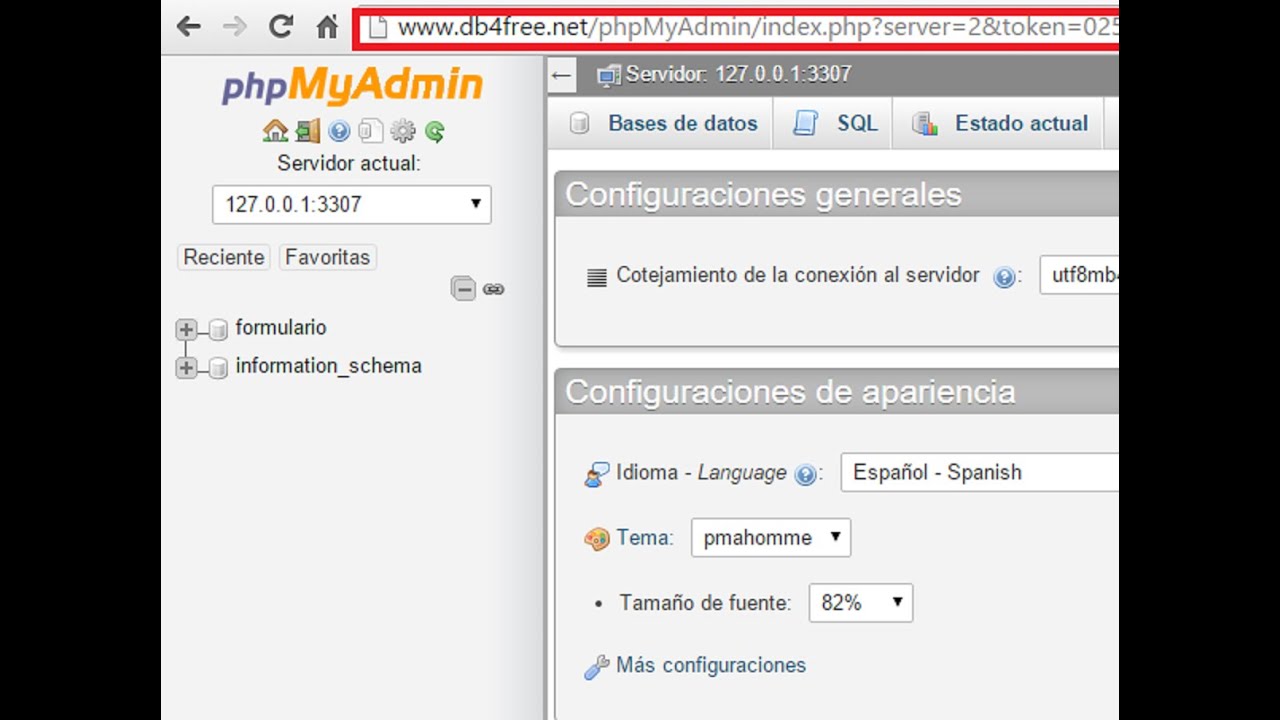The image size is (1280, 720).
Task: Open help icon next to Idioma - Language
Action: (x=804, y=475)
